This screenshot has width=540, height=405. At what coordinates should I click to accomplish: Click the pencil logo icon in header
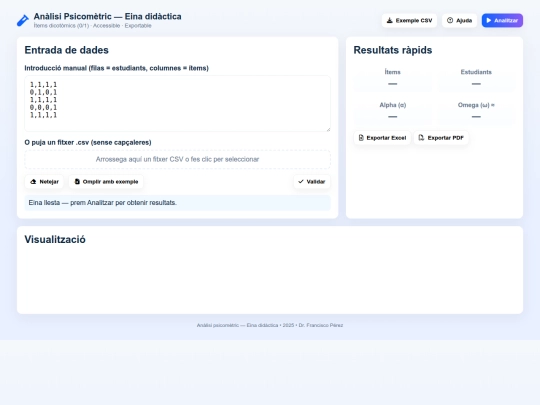click(x=23, y=20)
